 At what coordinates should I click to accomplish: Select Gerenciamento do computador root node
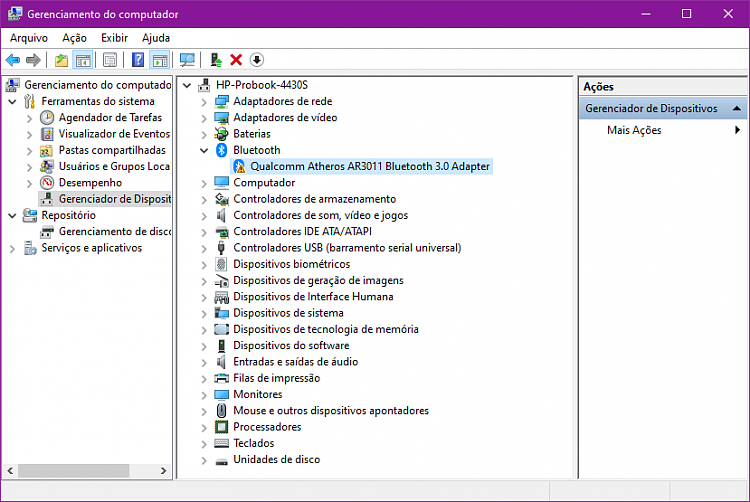click(x=98, y=85)
